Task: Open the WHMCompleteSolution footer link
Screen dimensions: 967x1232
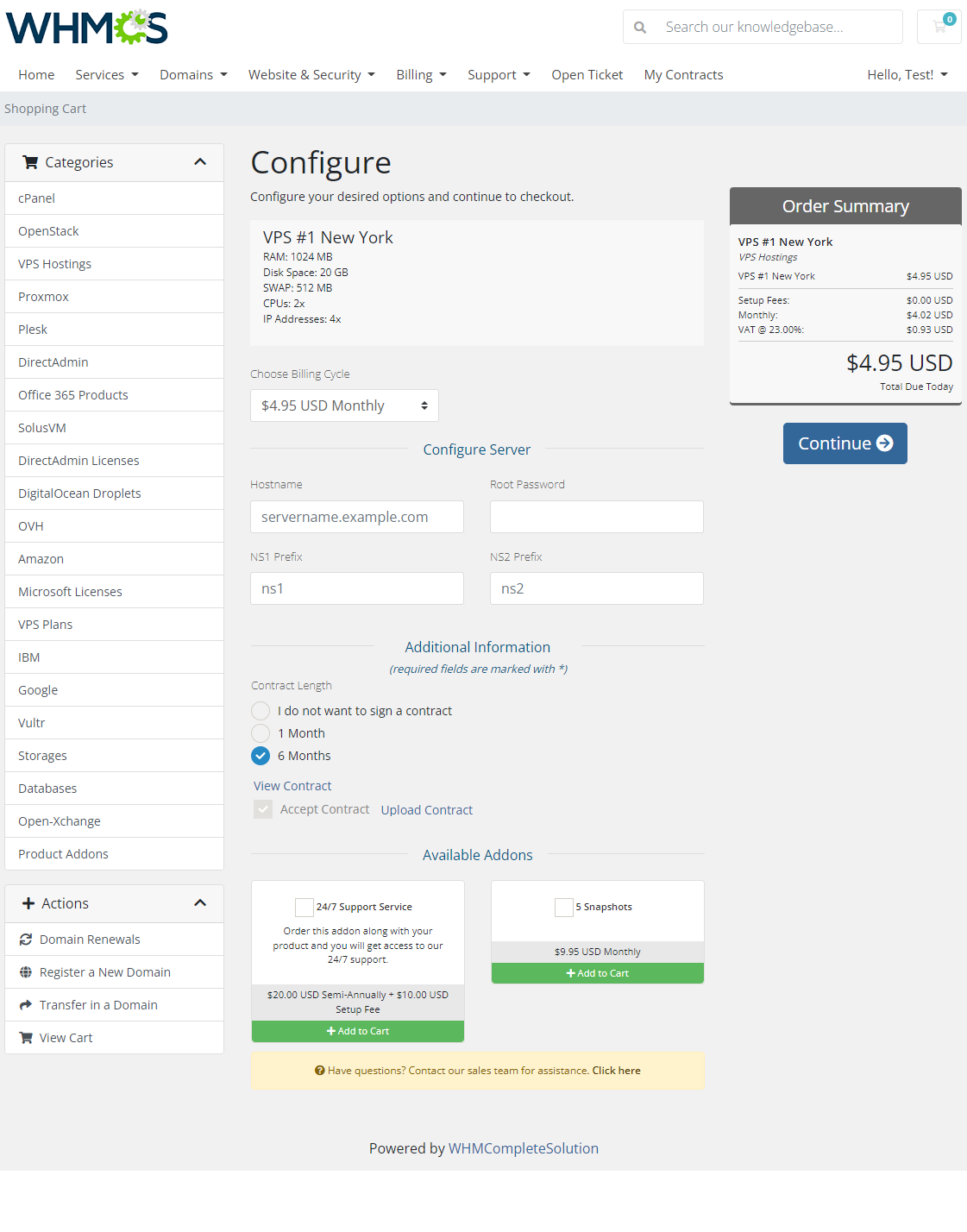Action: click(524, 1148)
